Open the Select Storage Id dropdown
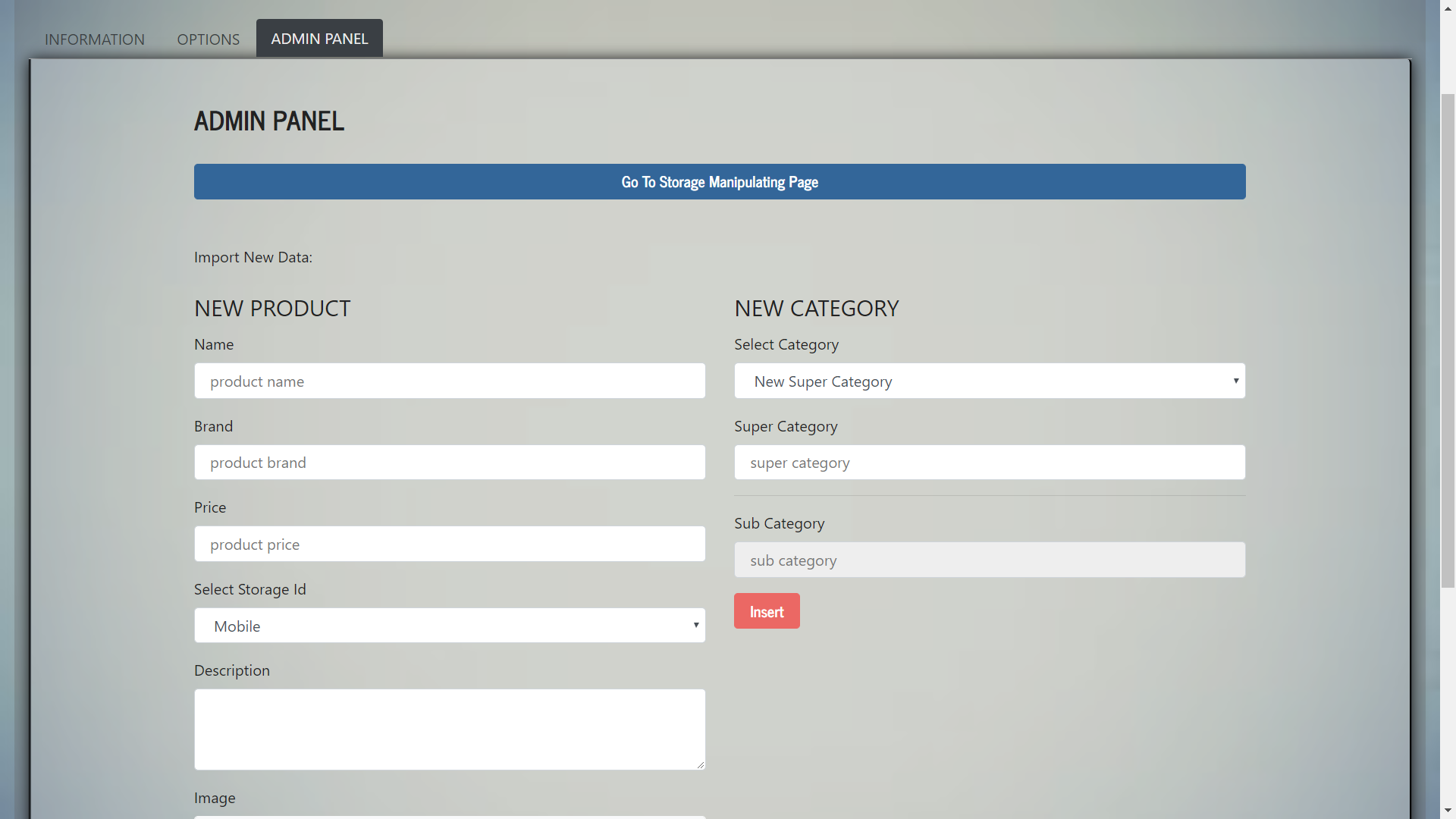The height and width of the screenshot is (819, 1456). pyautogui.click(x=450, y=626)
